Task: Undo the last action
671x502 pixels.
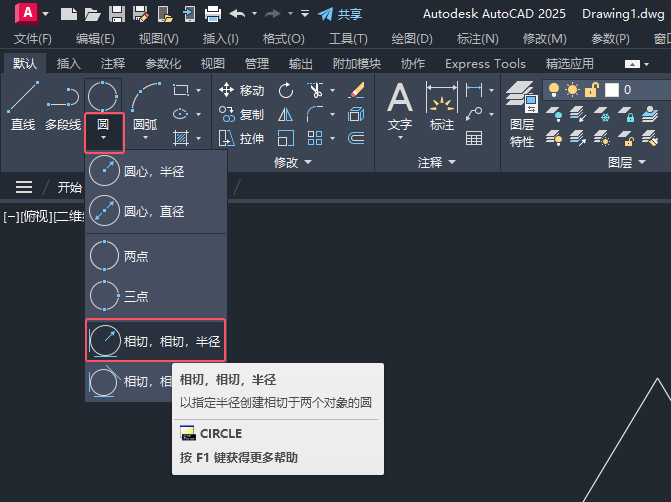Action: 237,14
